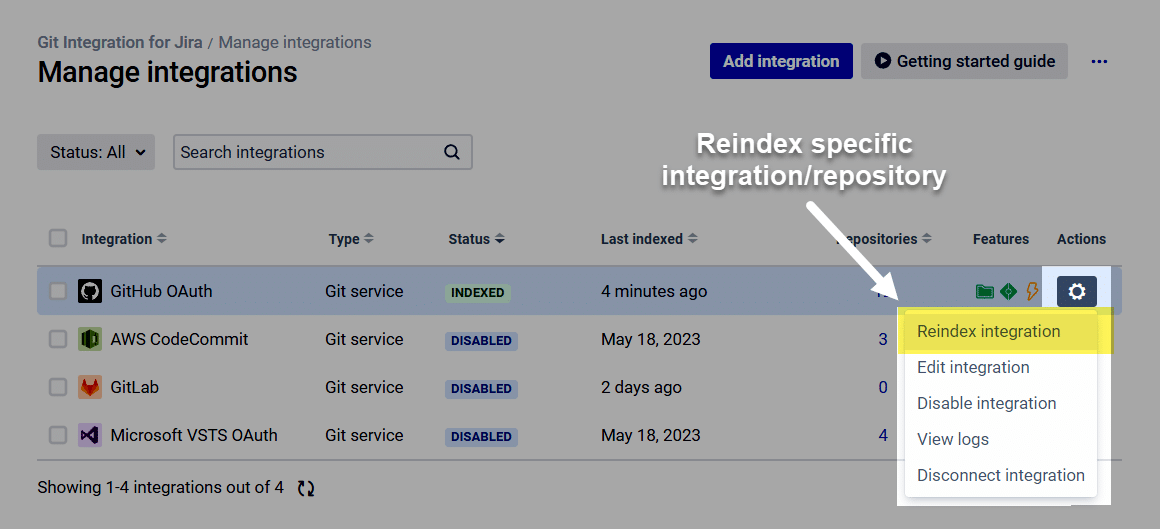Click the green folder feature icon
The image size is (1160, 529).
pyautogui.click(x=985, y=292)
